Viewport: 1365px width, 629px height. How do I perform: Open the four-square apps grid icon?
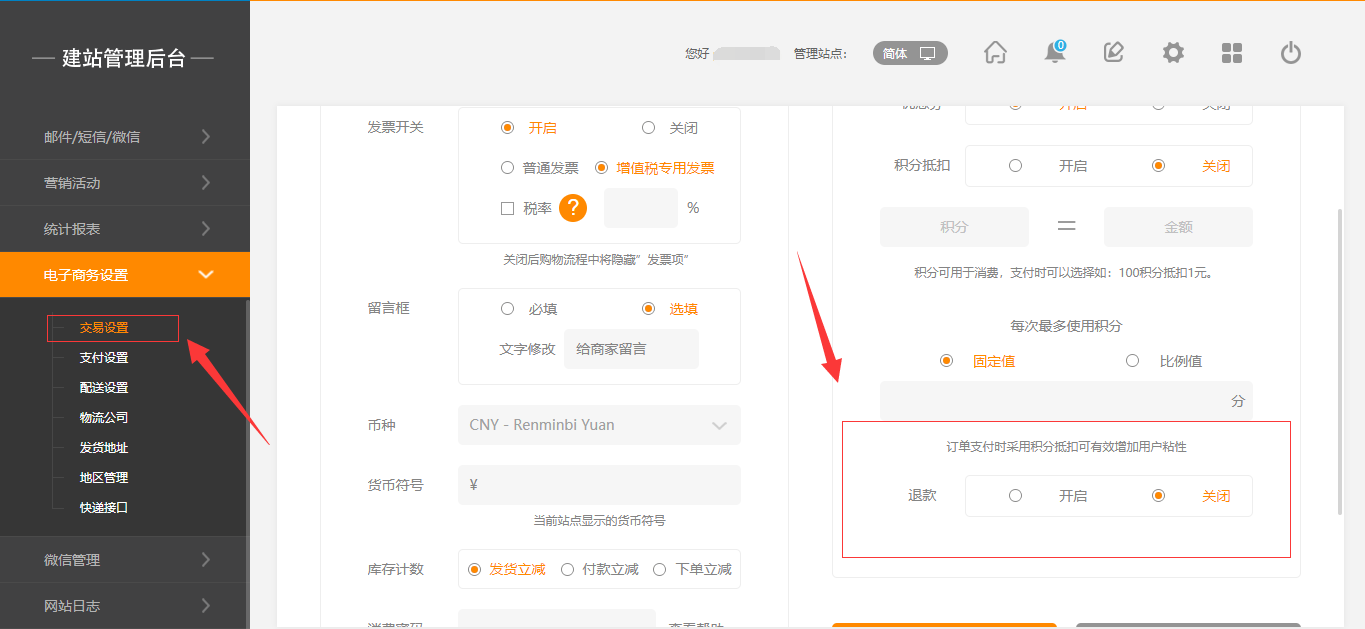tap(1232, 53)
